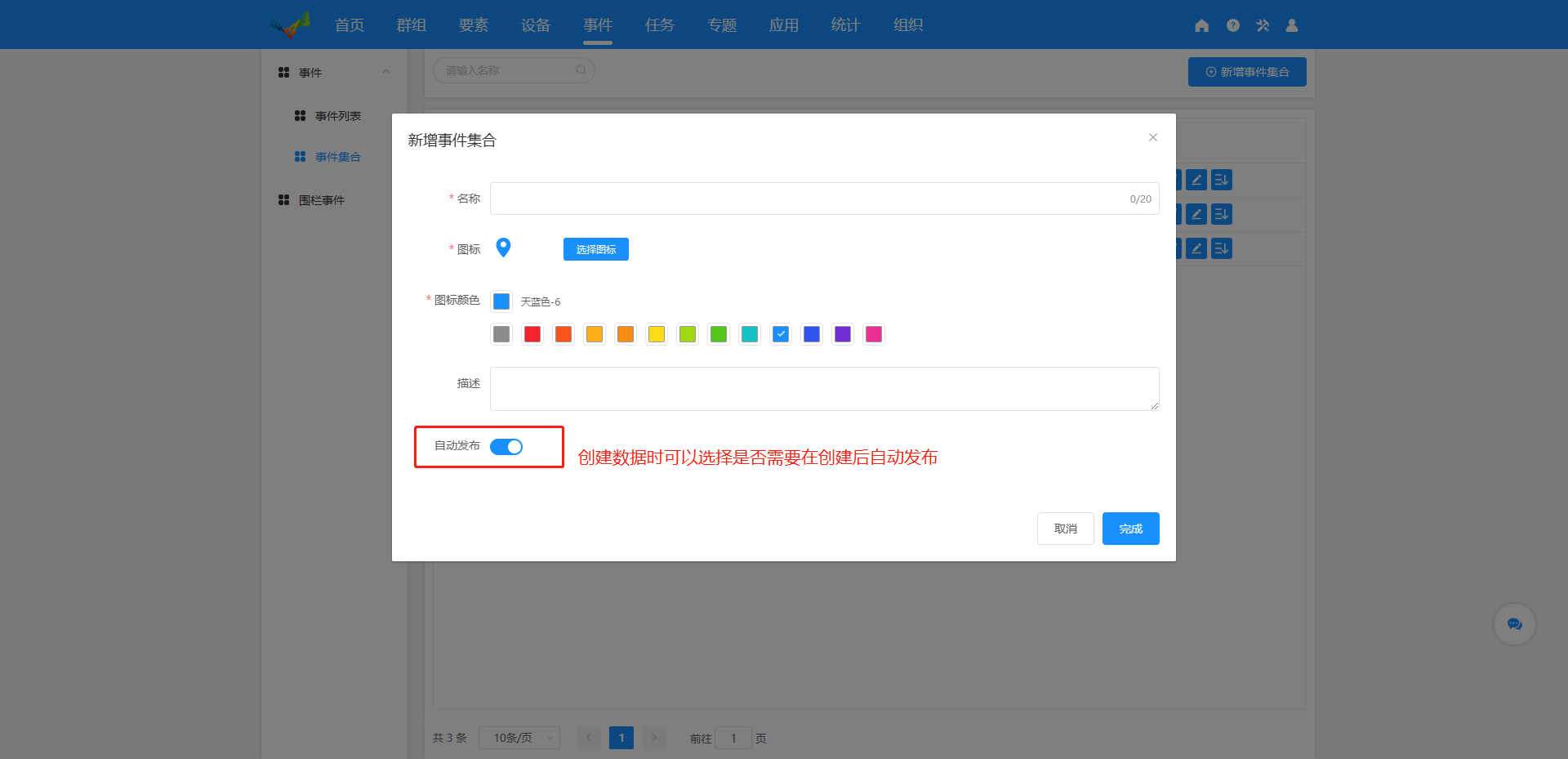Open 要素 in the top navigation

click(x=474, y=25)
